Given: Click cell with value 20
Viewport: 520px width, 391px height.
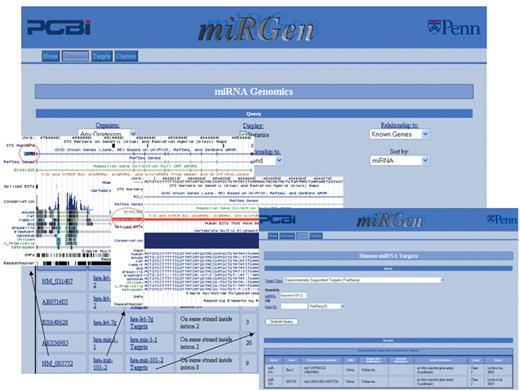Looking at the screenshot, I should pyautogui.click(x=249, y=343).
